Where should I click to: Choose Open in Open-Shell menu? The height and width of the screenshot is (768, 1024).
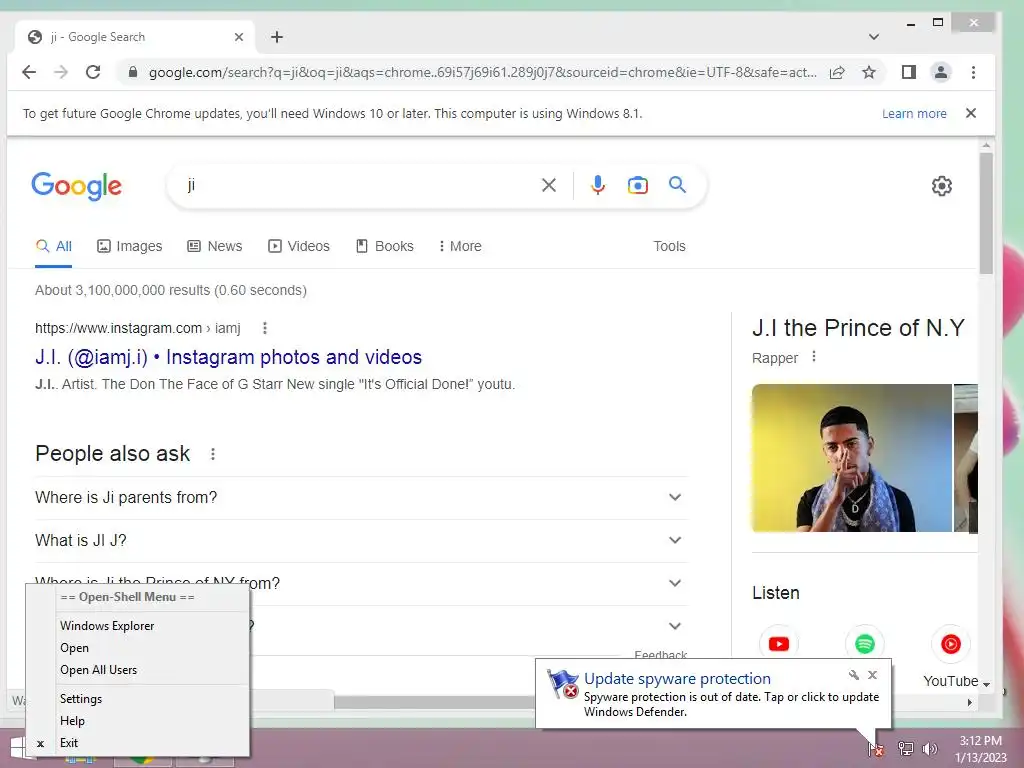click(74, 648)
